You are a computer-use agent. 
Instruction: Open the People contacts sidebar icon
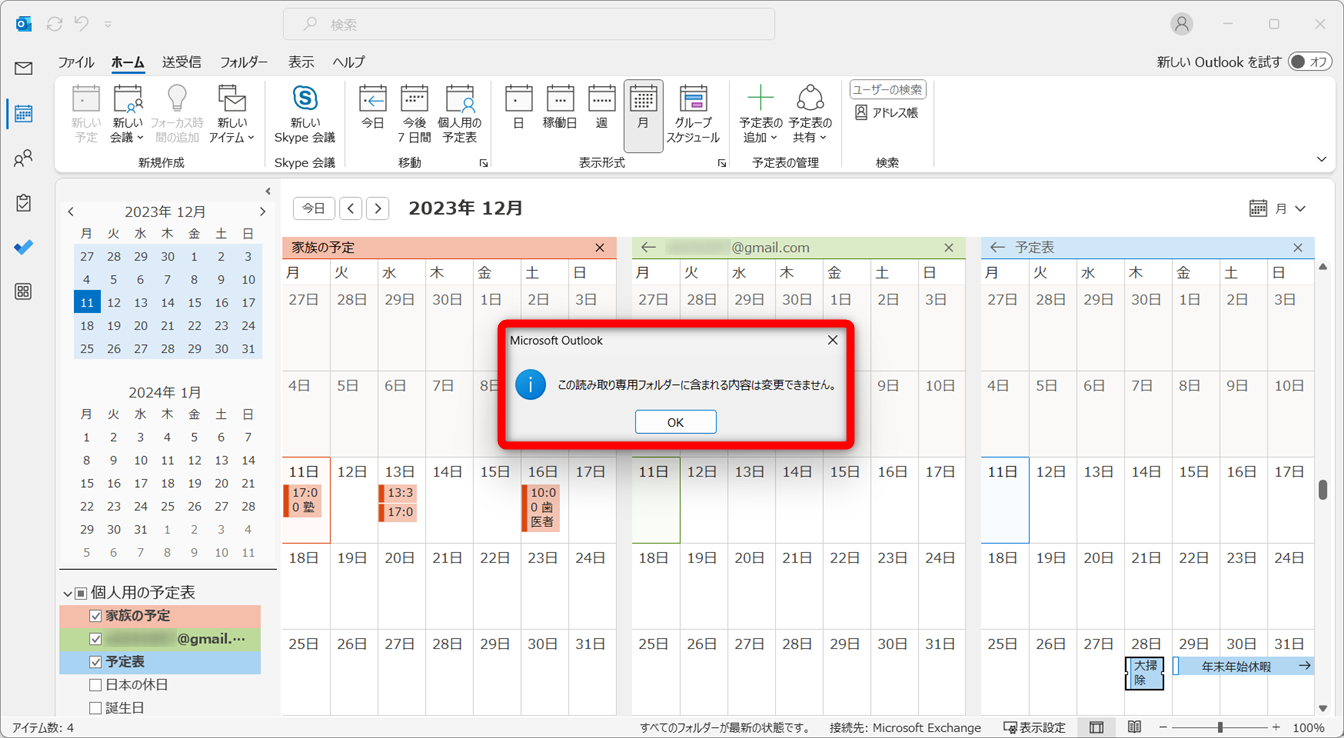click(23, 159)
